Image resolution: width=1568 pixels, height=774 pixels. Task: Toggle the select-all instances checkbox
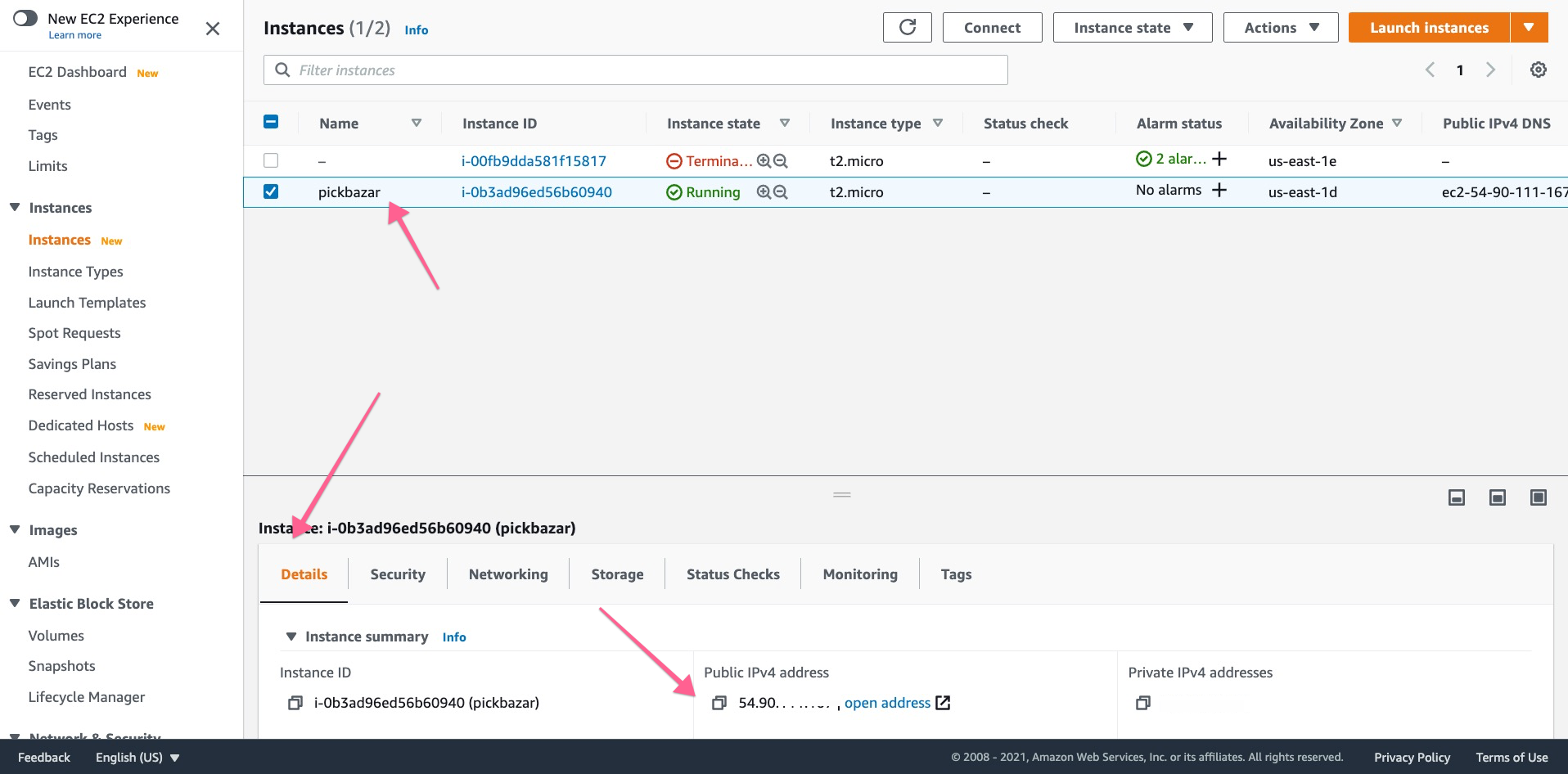pos(271,122)
